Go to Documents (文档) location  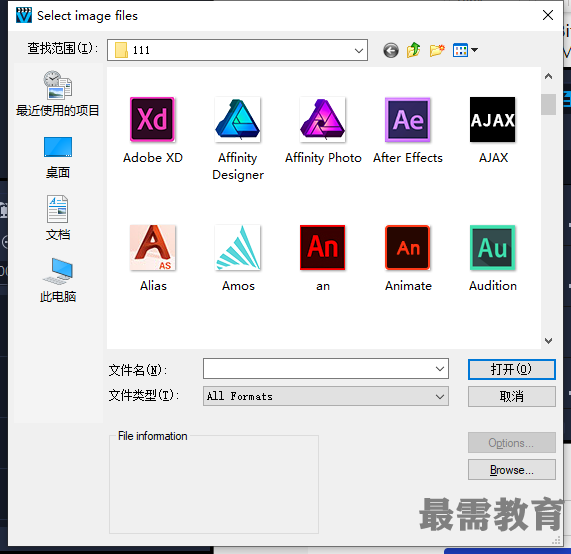pos(58,218)
